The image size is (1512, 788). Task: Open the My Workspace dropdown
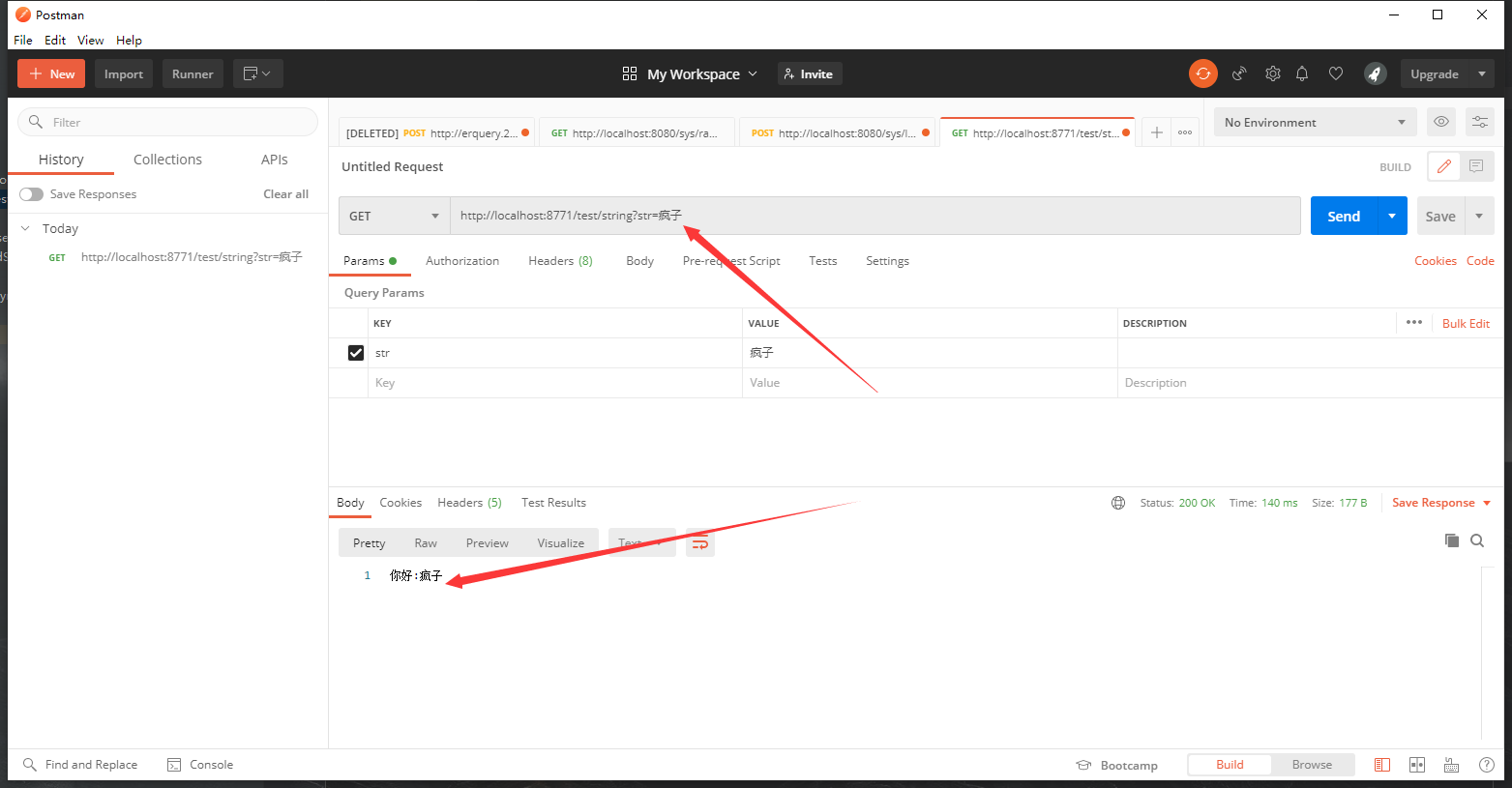point(690,73)
